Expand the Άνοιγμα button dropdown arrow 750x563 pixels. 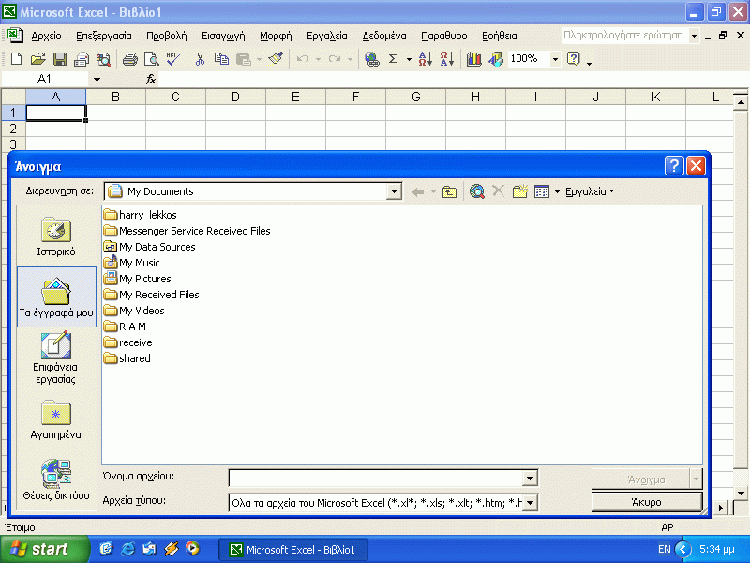pos(696,478)
